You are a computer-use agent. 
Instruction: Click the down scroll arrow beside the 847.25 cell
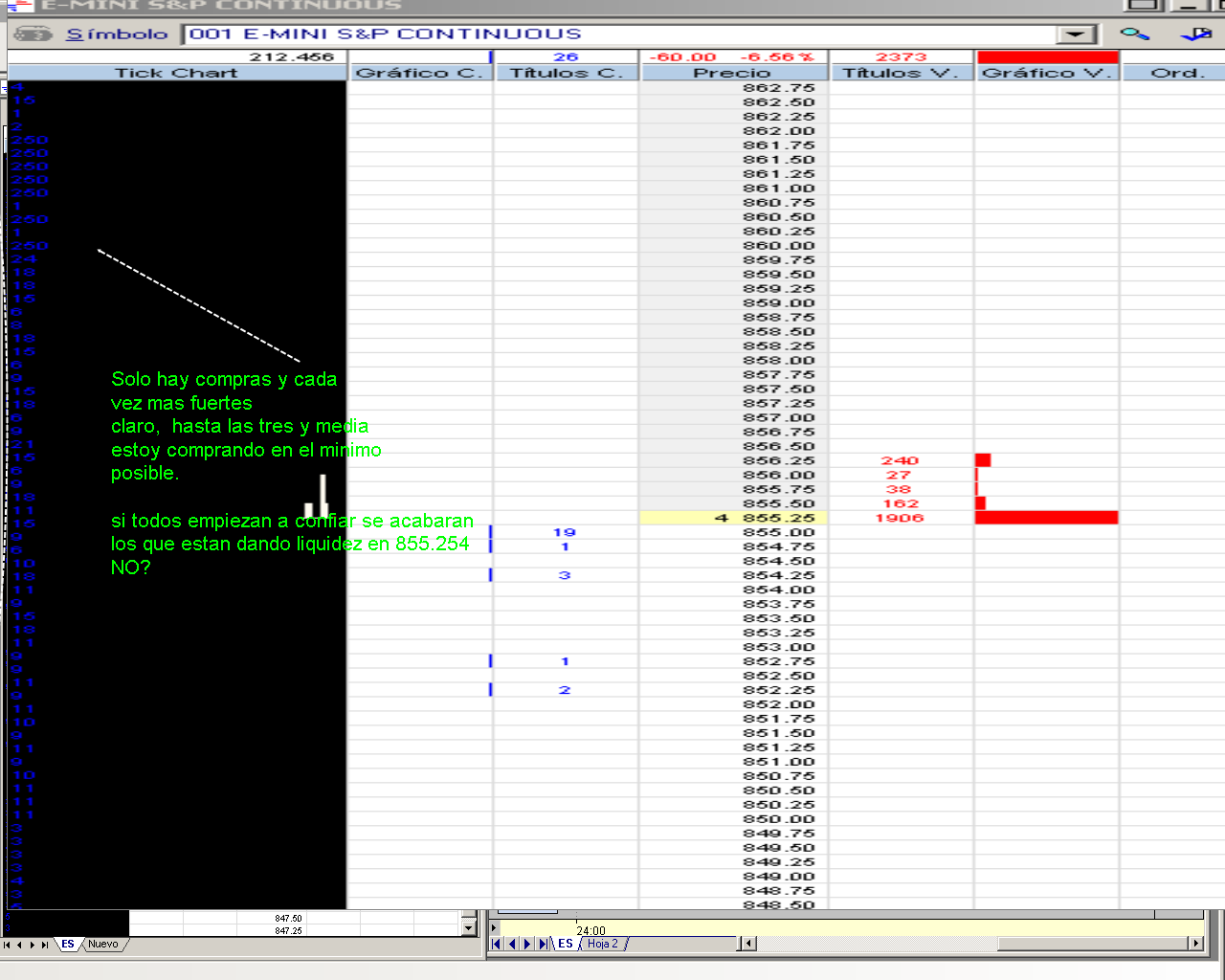[469, 927]
